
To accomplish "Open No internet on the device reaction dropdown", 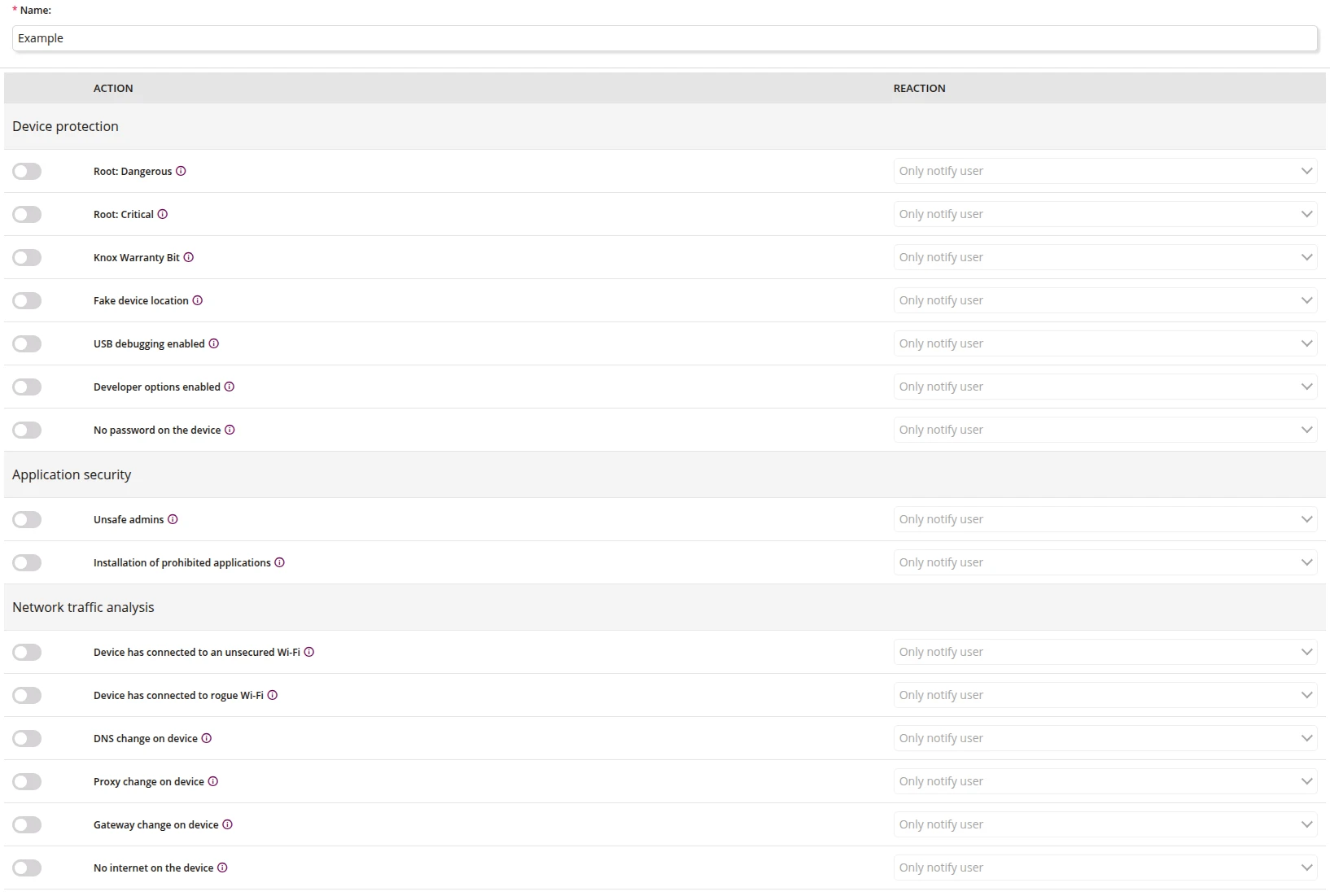I will 1105,868.
